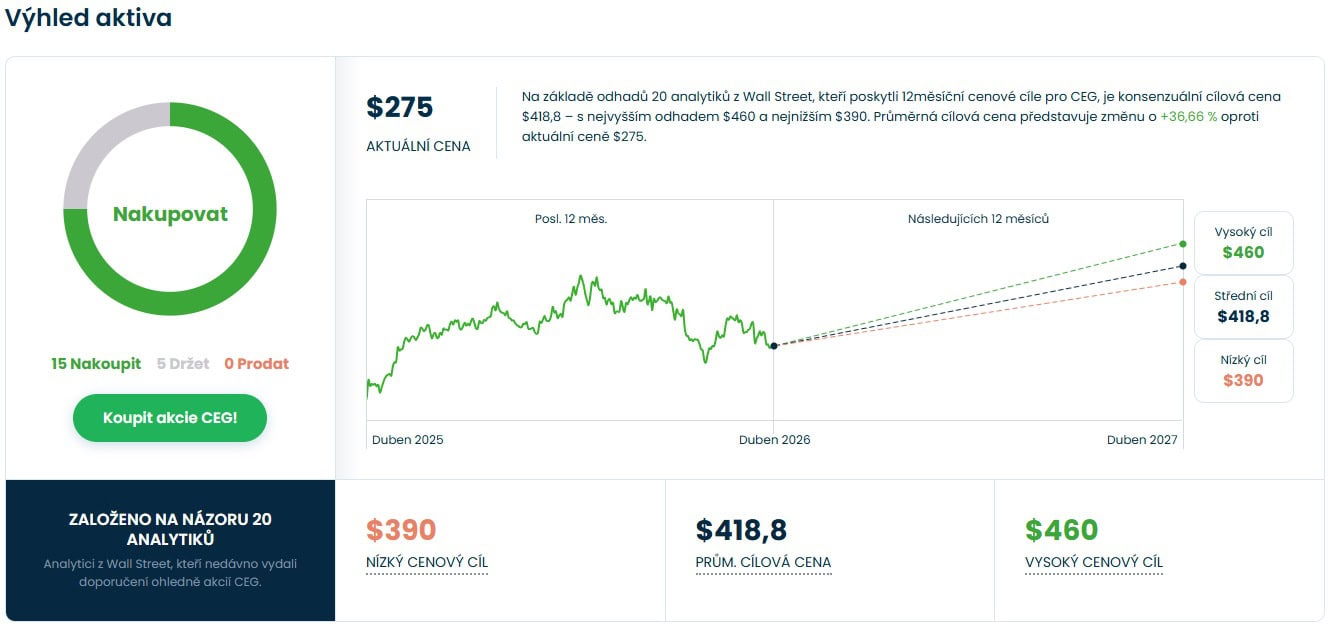This screenshot has height=628, width=1329.
Task: Select the Nízký cíl $390 card
Action: pos(1243,371)
